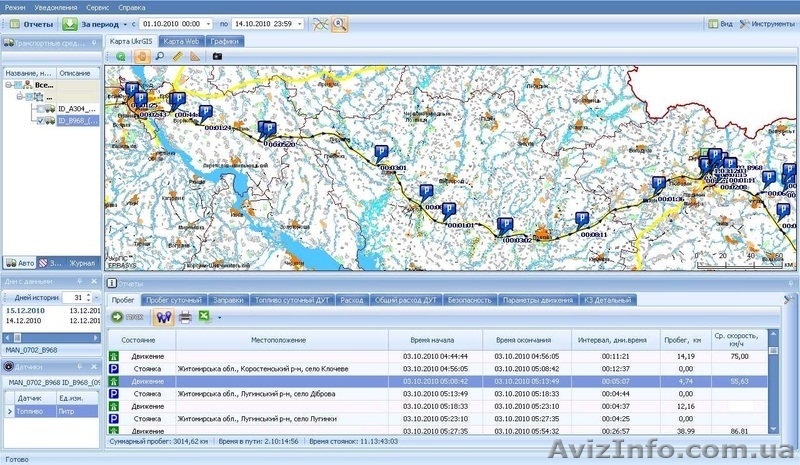Switch to the Авто bottom tab

[20, 263]
